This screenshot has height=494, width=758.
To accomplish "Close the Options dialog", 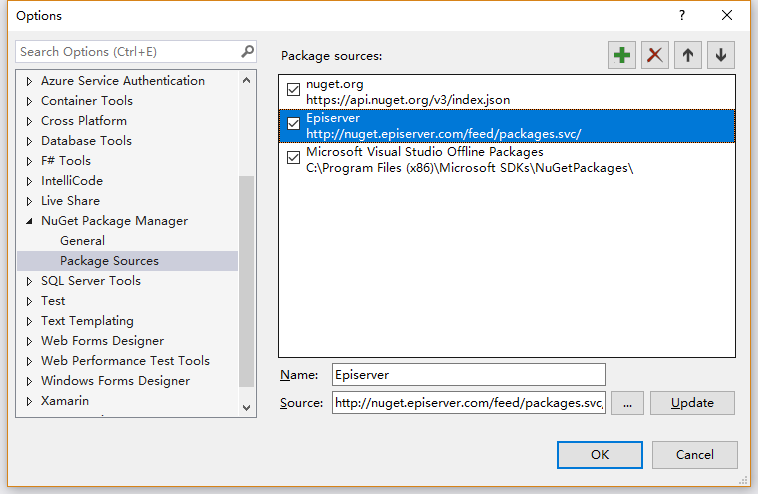I will (727, 15).
